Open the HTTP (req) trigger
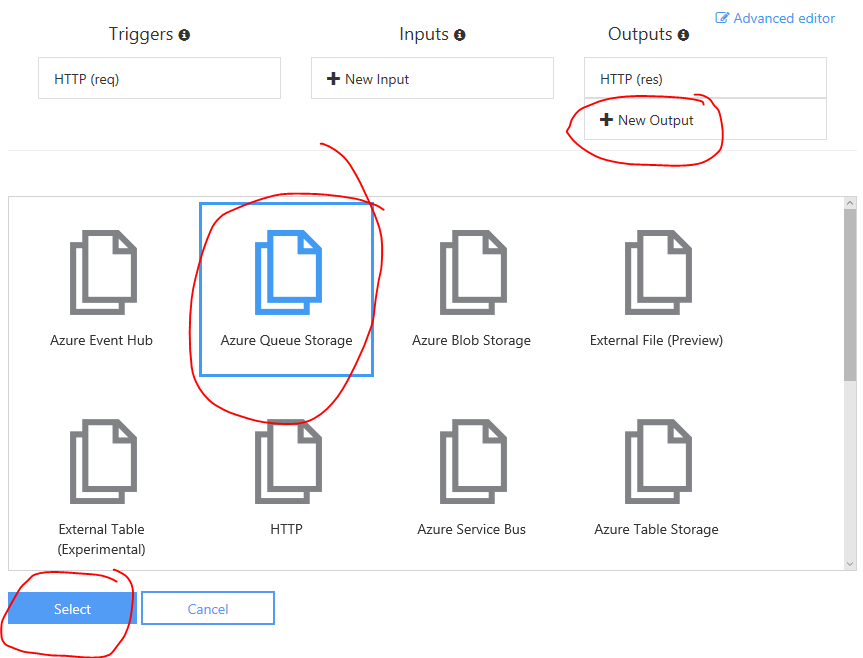Screen dimensions: 863x658 (x=159, y=78)
